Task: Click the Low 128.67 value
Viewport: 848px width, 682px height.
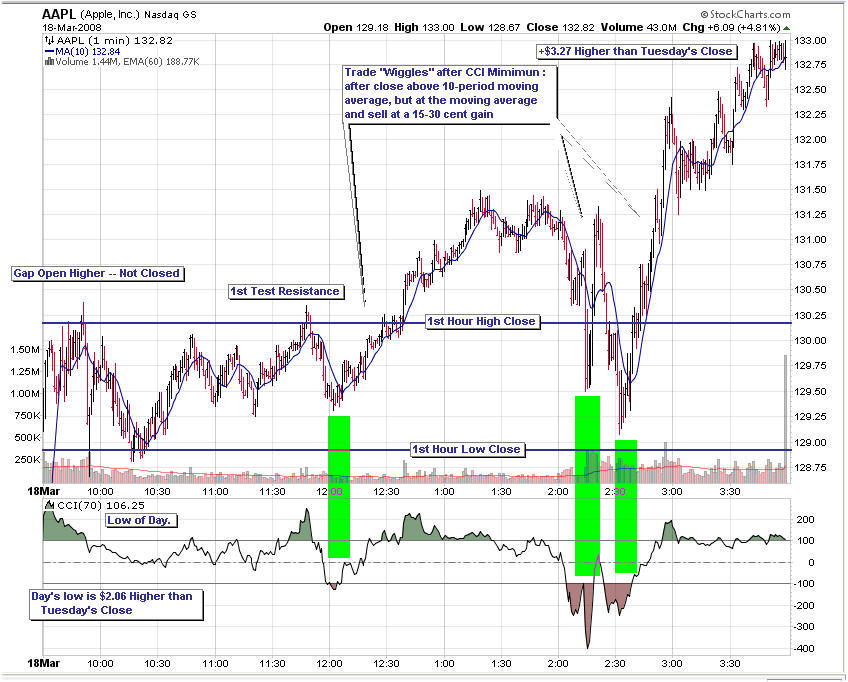Action: 491,28
